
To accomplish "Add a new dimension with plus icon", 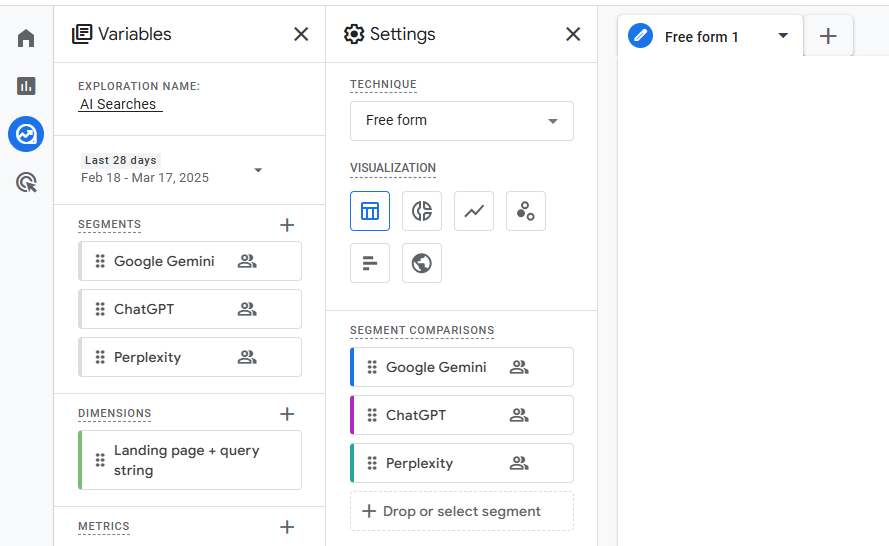I will (287, 414).
